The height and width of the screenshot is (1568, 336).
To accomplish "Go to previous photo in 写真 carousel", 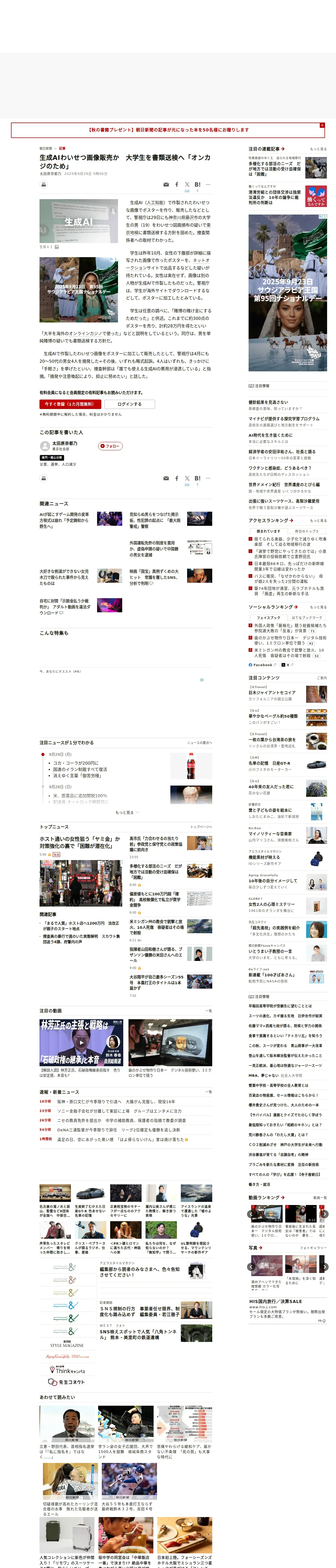I will click(251, 1267).
